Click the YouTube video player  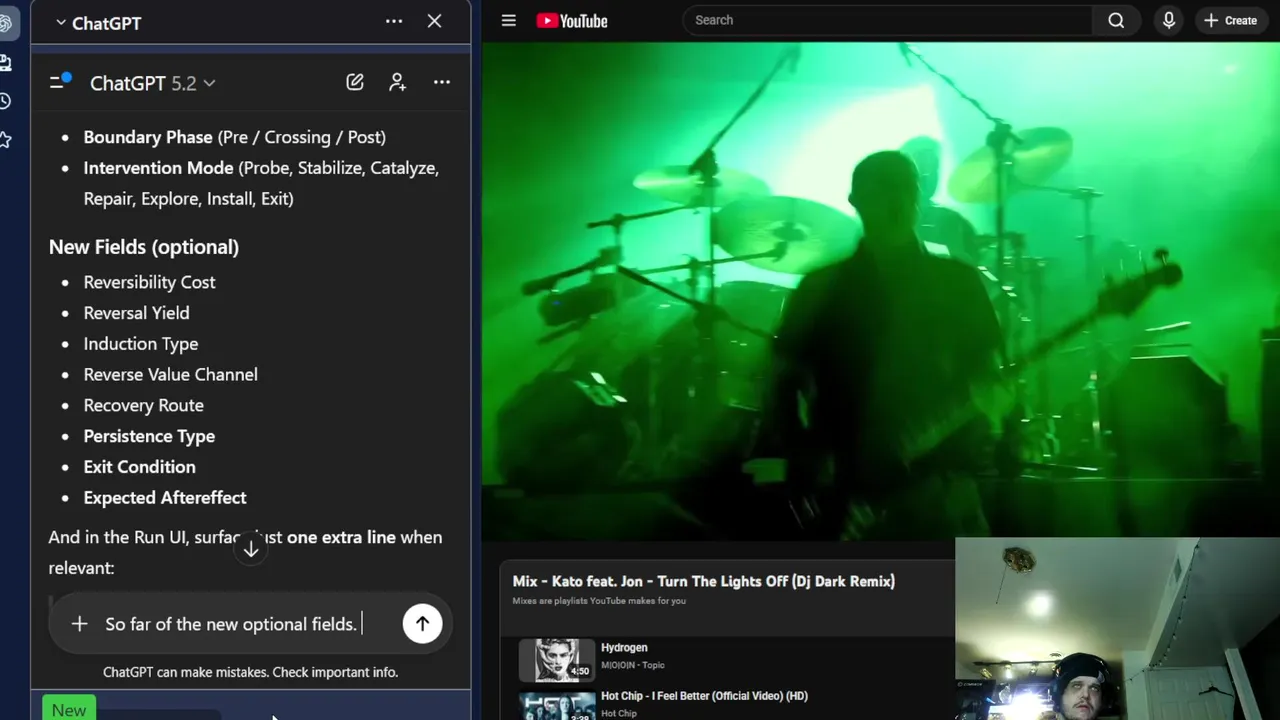tap(880, 290)
